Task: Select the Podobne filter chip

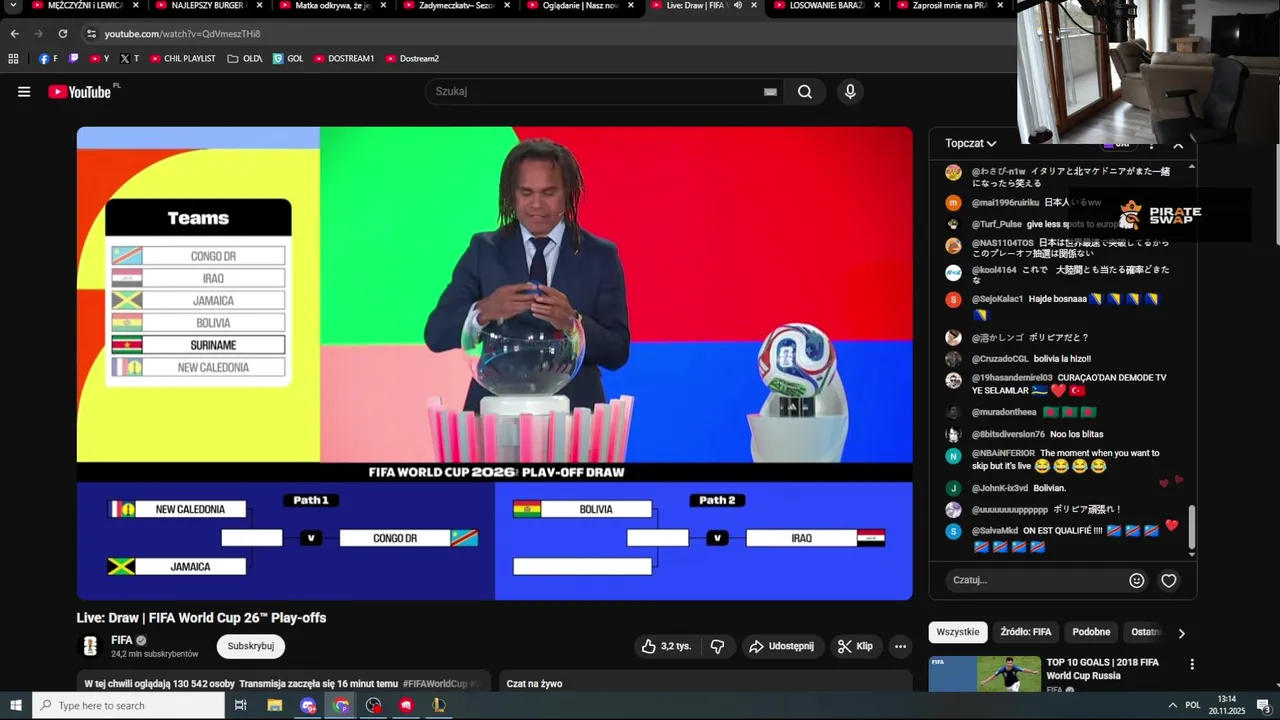Action: tap(1091, 632)
